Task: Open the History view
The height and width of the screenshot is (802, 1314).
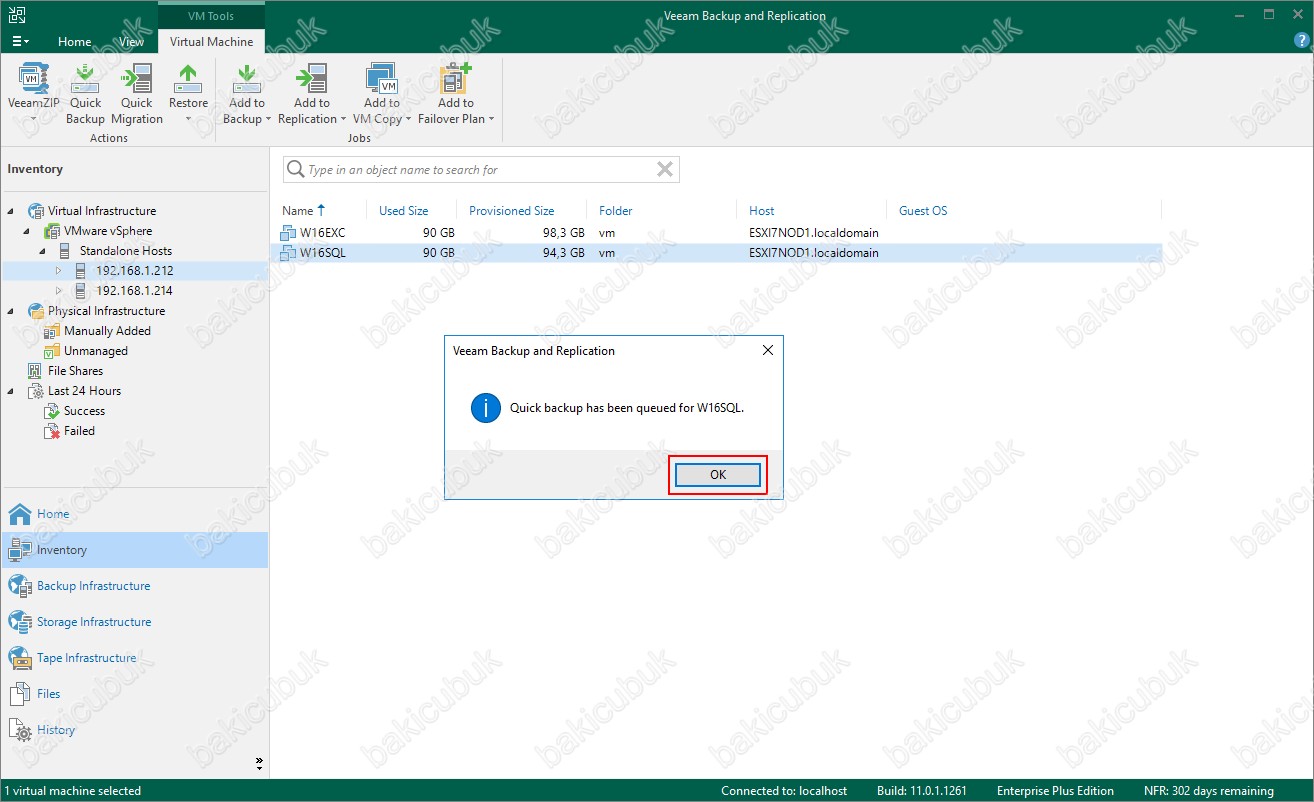Action: pyautogui.click(x=134, y=730)
